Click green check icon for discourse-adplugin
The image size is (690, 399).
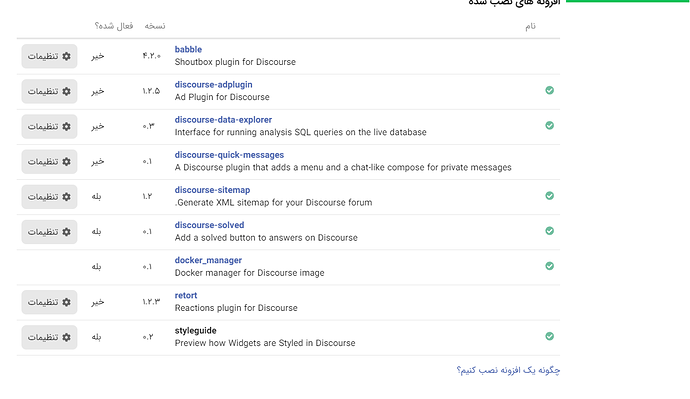click(550, 90)
